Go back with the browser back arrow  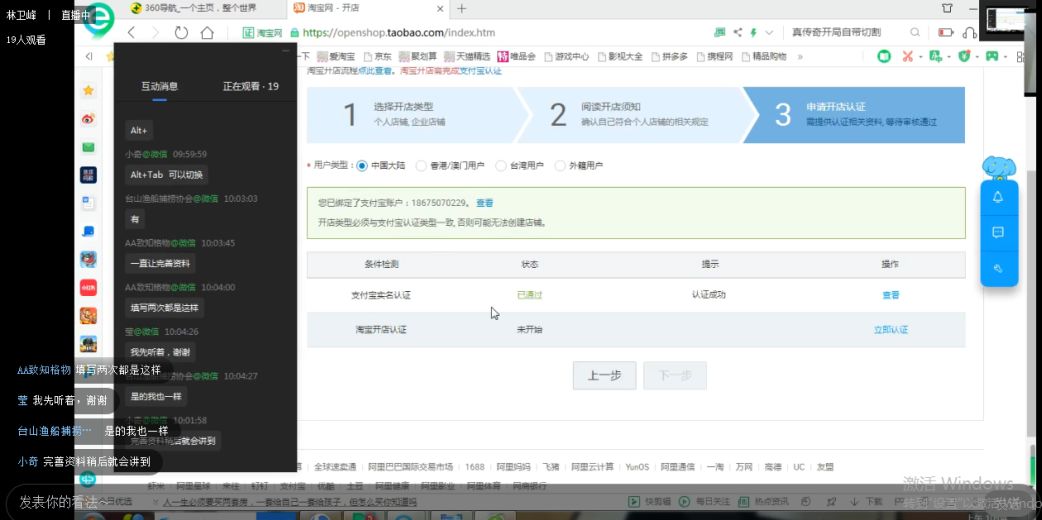coord(131,33)
